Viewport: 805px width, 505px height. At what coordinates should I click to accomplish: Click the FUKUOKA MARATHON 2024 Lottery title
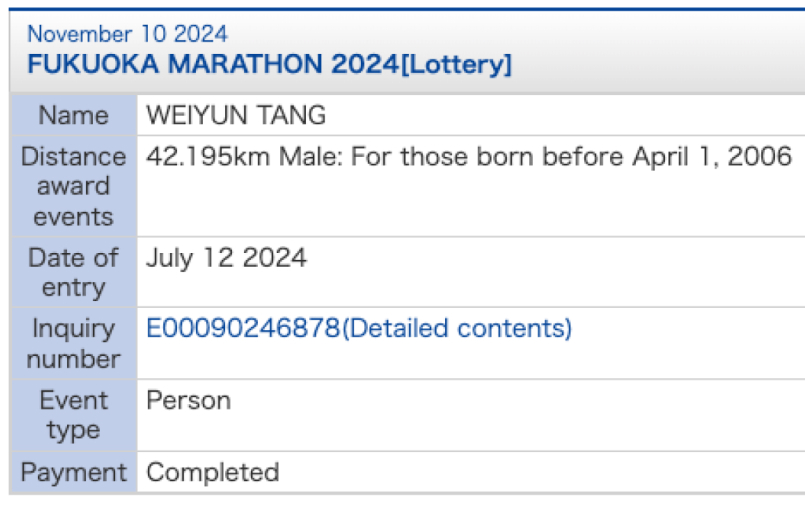269,65
